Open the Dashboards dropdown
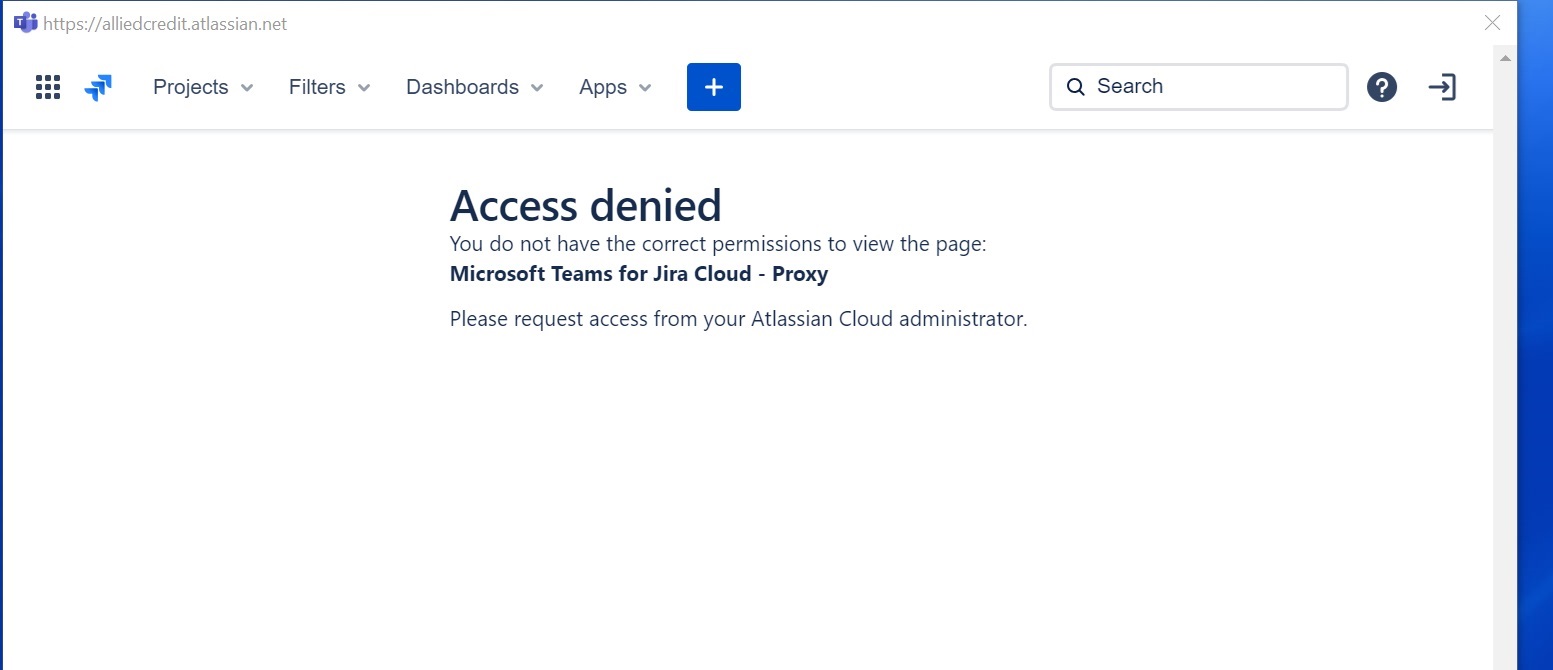The width and height of the screenshot is (1553, 670). [462, 87]
